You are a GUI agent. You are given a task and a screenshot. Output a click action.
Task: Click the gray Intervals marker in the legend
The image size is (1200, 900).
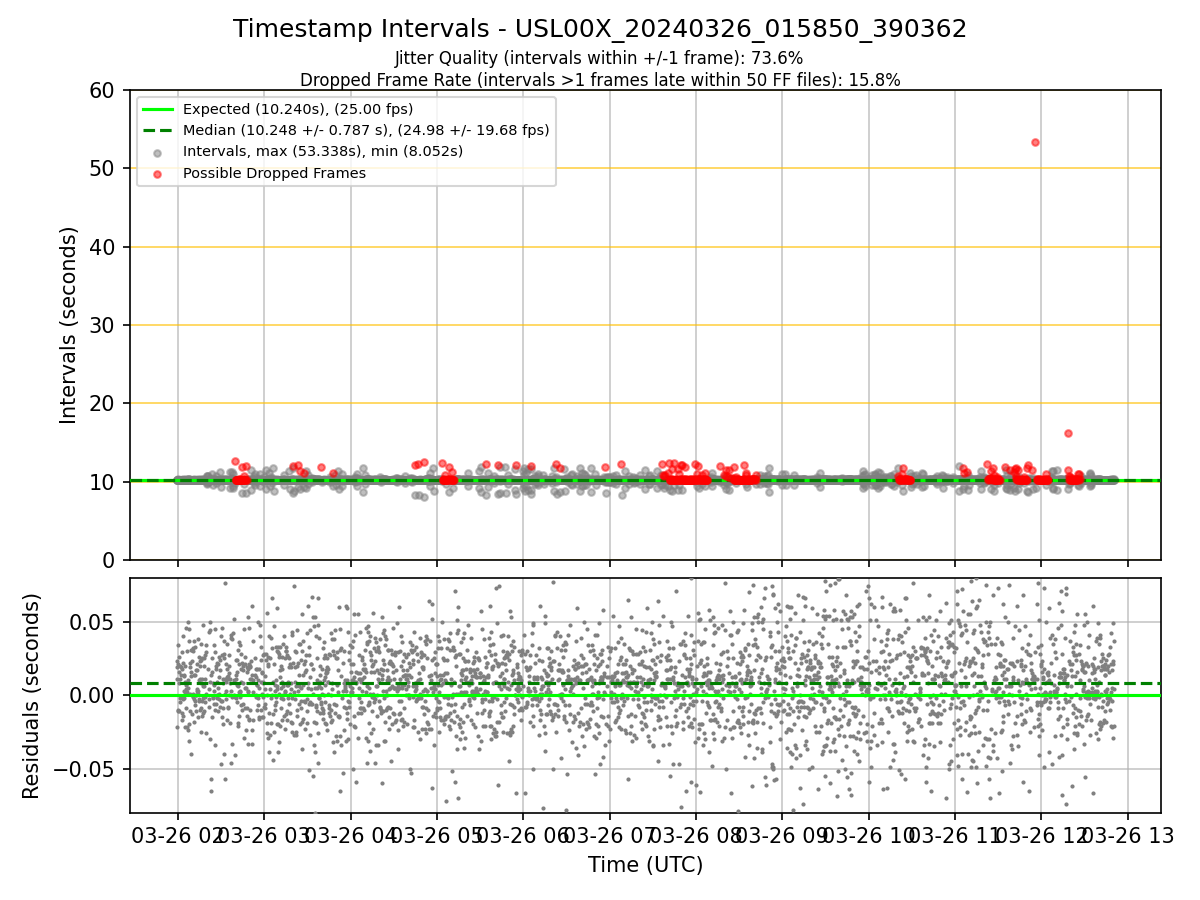click(x=158, y=152)
